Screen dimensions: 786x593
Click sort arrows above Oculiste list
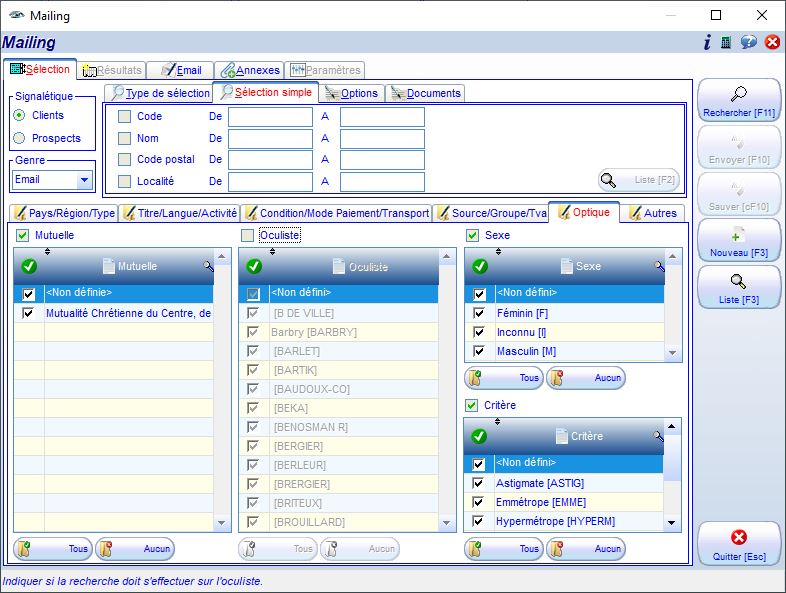pos(272,252)
